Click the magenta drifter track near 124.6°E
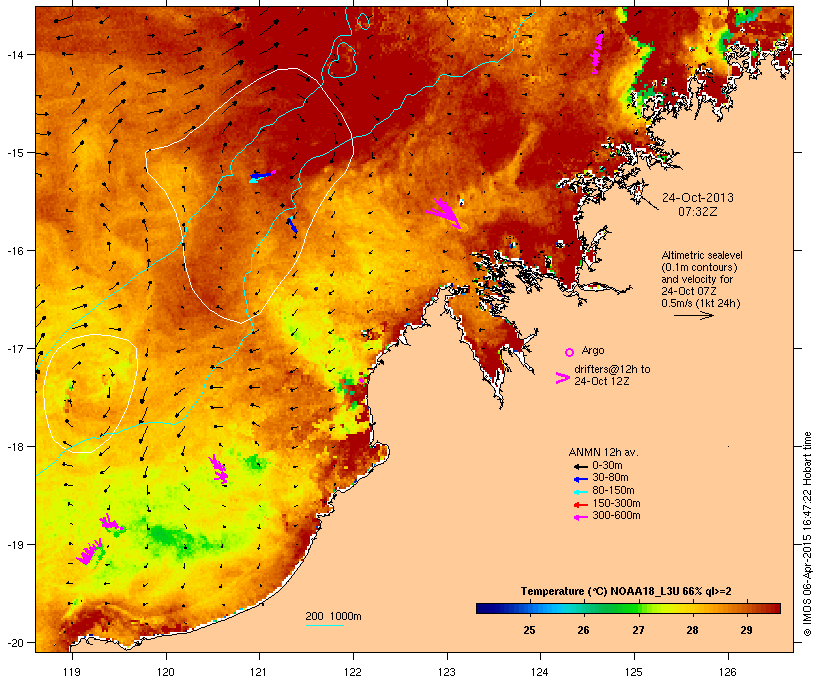Image resolution: width=820 pixels, height=680 pixels. pos(597,54)
